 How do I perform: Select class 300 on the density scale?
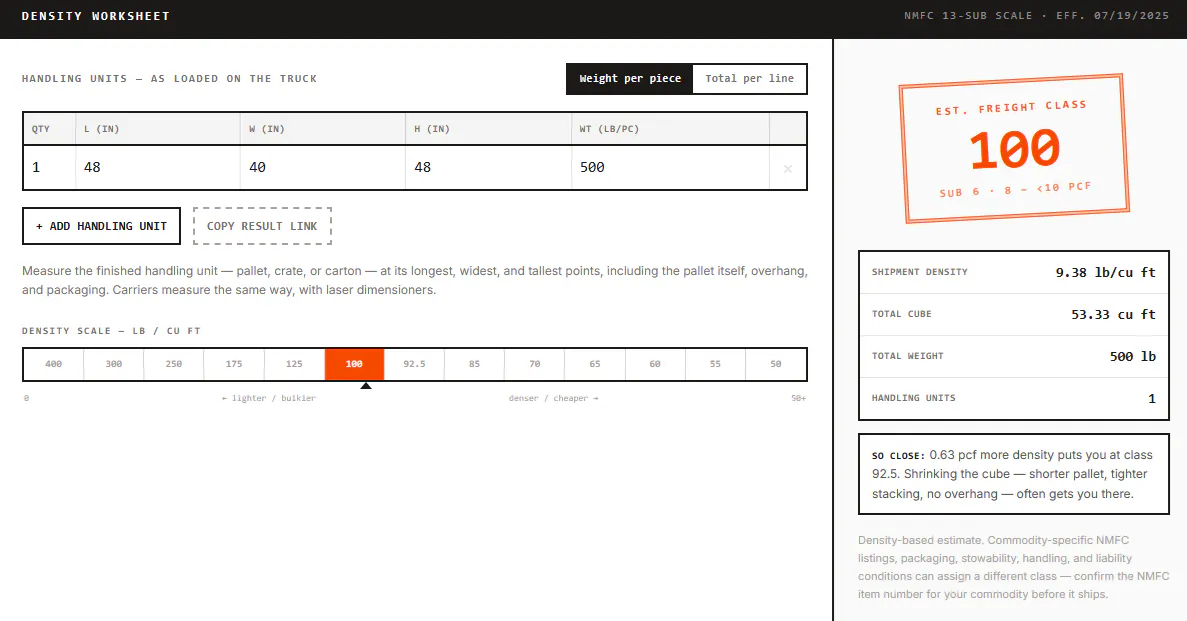point(114,364)
